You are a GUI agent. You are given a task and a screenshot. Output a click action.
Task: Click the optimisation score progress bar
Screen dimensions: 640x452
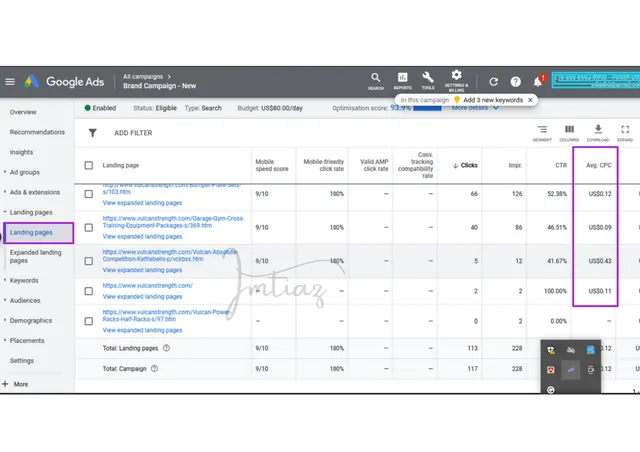427,108
